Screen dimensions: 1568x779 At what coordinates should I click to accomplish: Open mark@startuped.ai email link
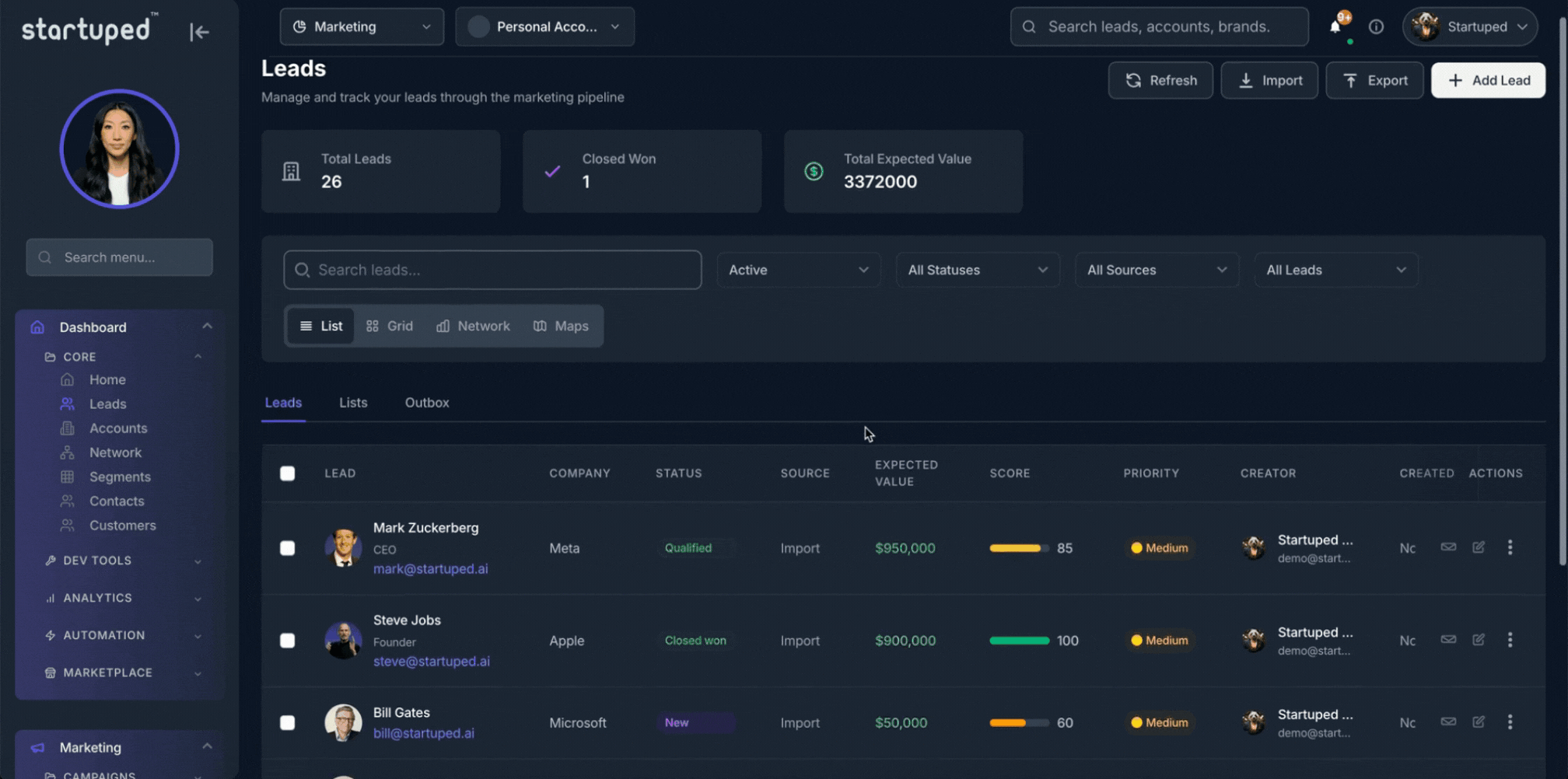(431, 568)
